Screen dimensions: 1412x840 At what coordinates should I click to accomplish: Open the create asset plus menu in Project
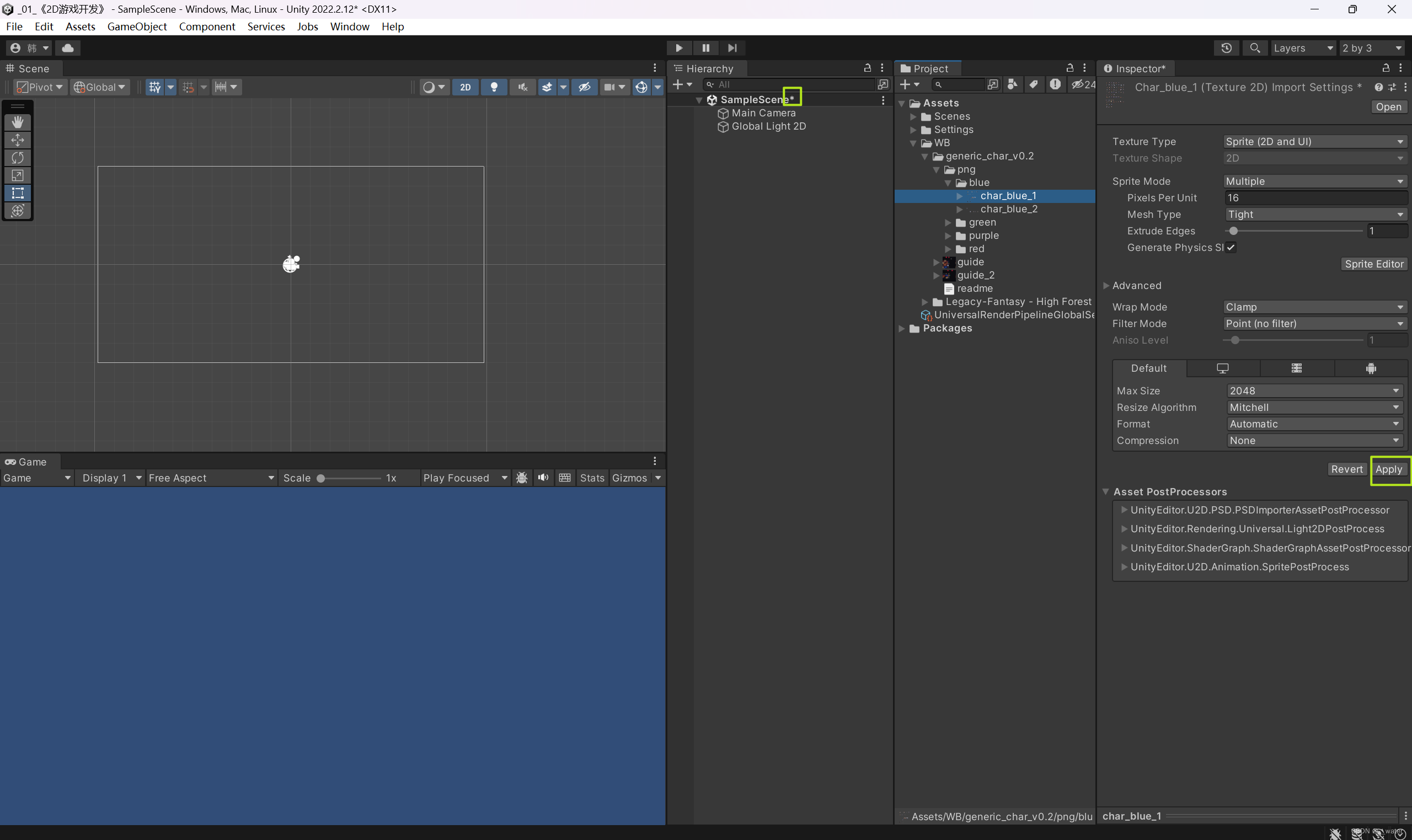click(906, 84)
